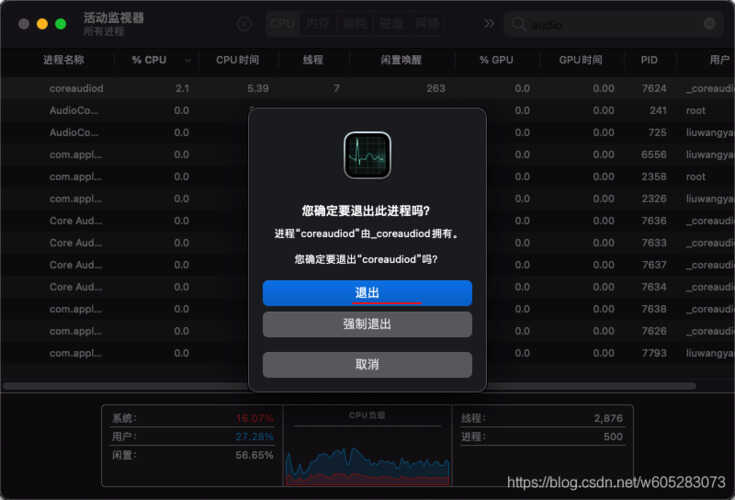735x500 pixels.
Task: Sort by CPU时间 column header
Action: [237, 60]
